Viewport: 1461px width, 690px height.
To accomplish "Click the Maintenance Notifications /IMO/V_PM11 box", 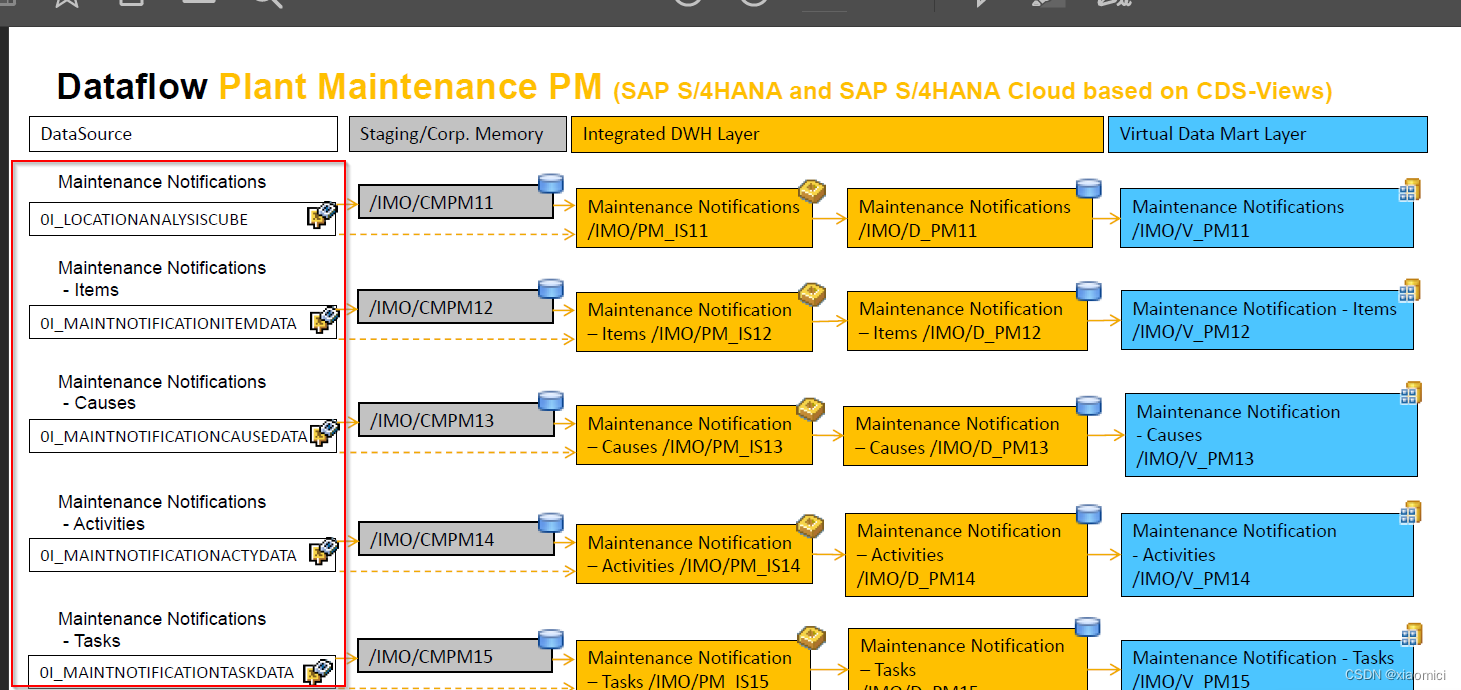I will (1267, 218).
